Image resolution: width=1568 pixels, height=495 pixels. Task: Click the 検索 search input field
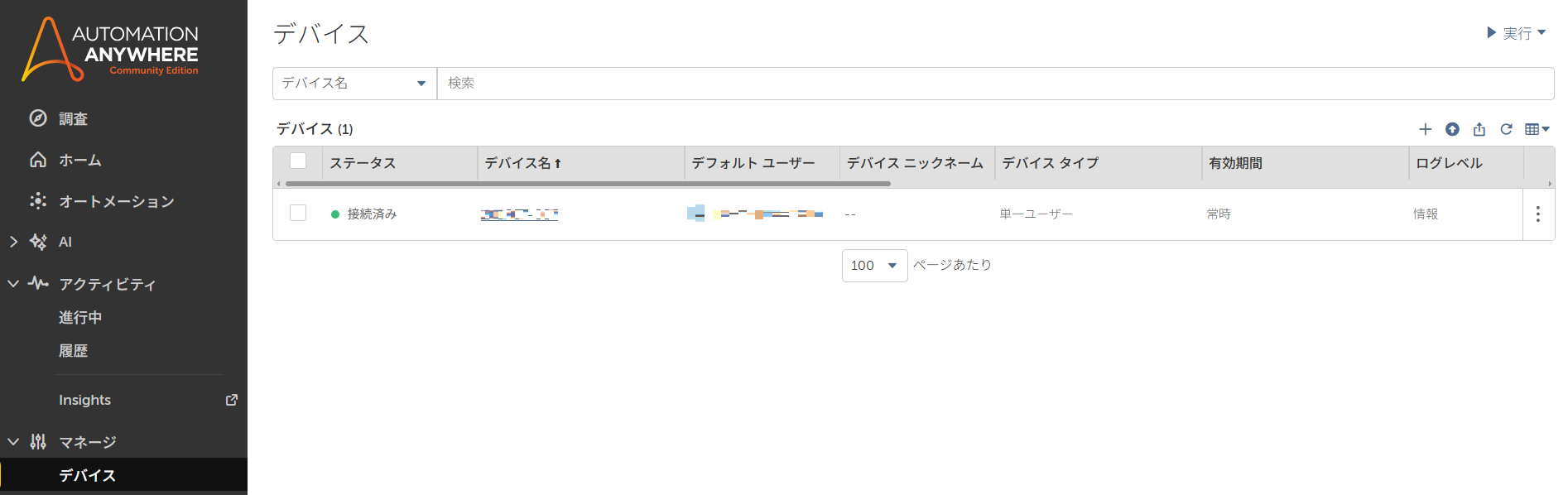click(993, 84)
